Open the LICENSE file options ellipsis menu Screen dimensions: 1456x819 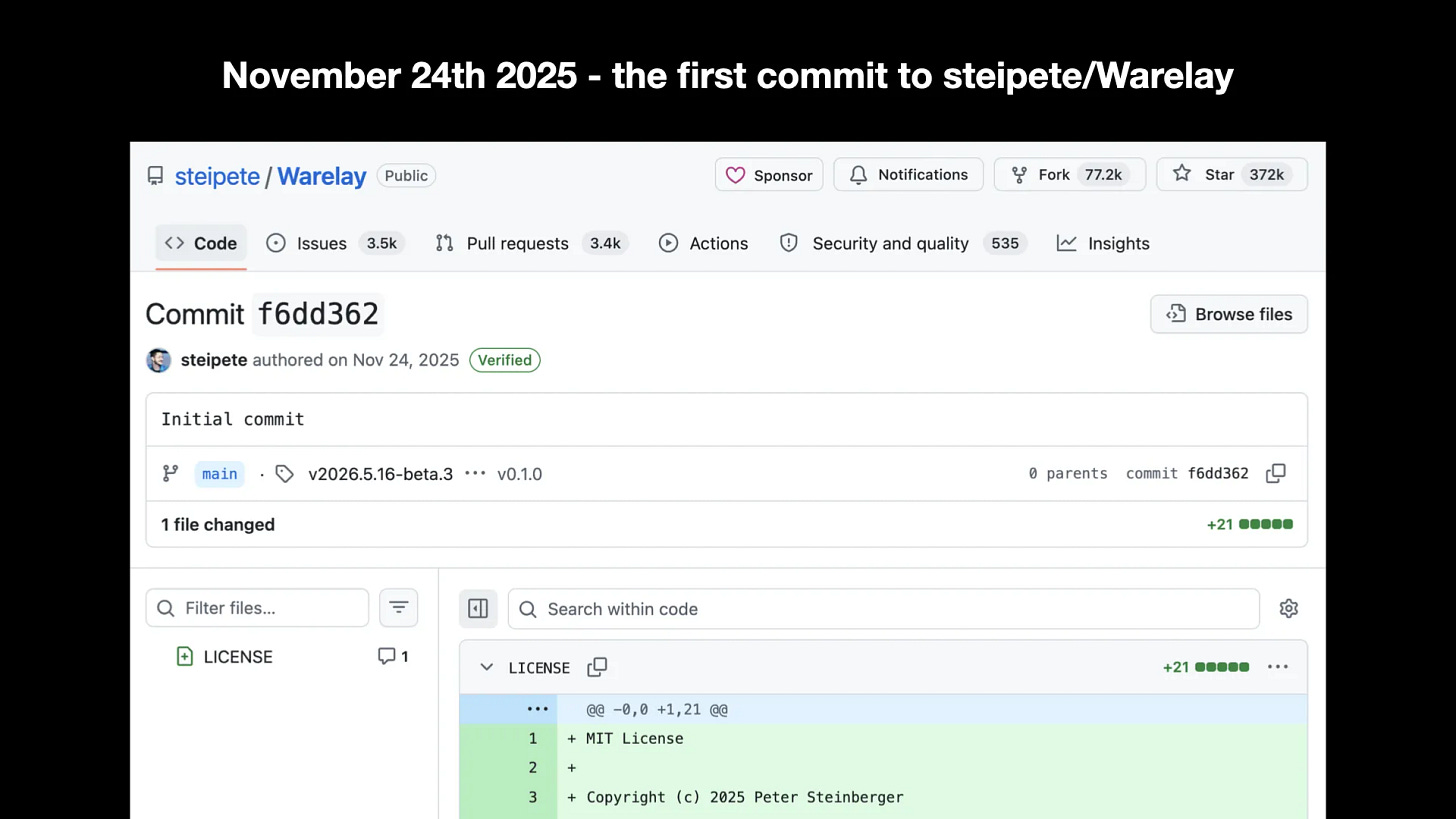(1277, 667)
